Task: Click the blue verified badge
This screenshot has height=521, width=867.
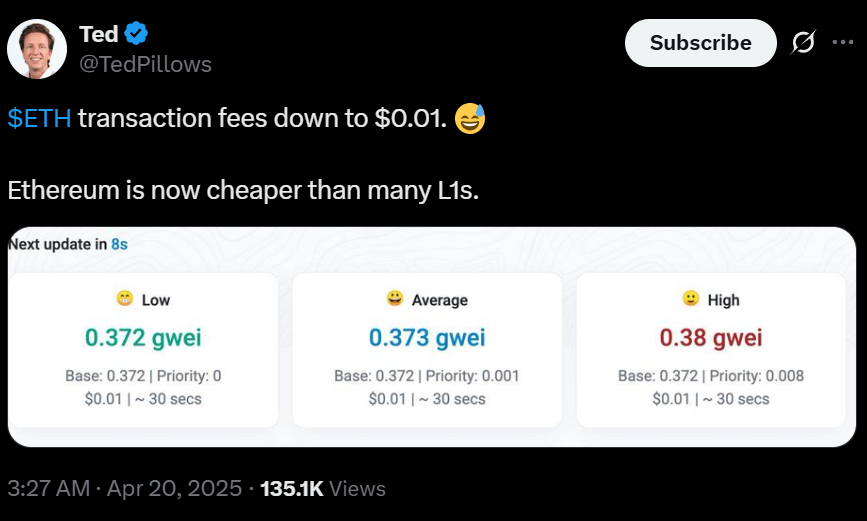Action: click(137, 34)
